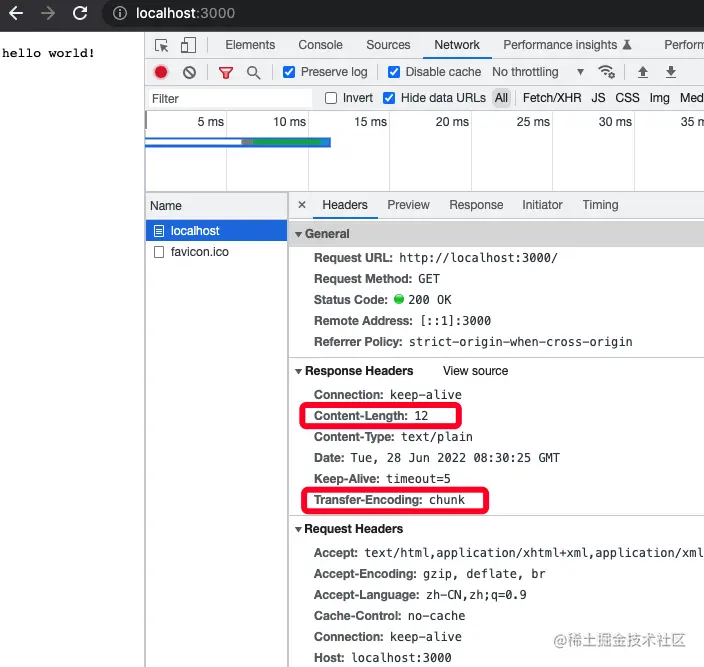Click the request bar in timeline overview
Image resolution: width=704 pixels, height=667 pixels.
238,142
